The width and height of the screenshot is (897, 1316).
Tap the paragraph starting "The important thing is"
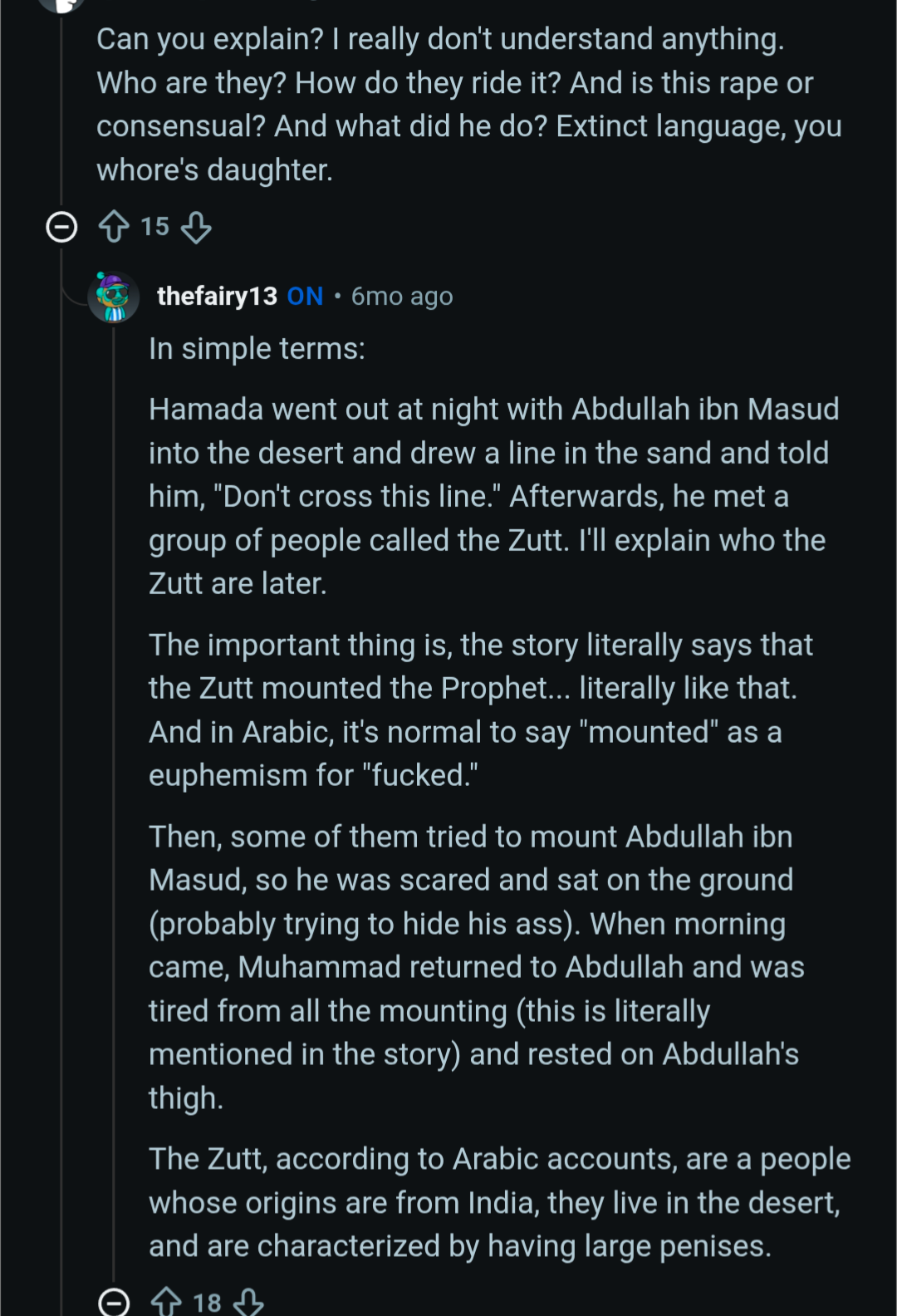(x=480, y=710)
